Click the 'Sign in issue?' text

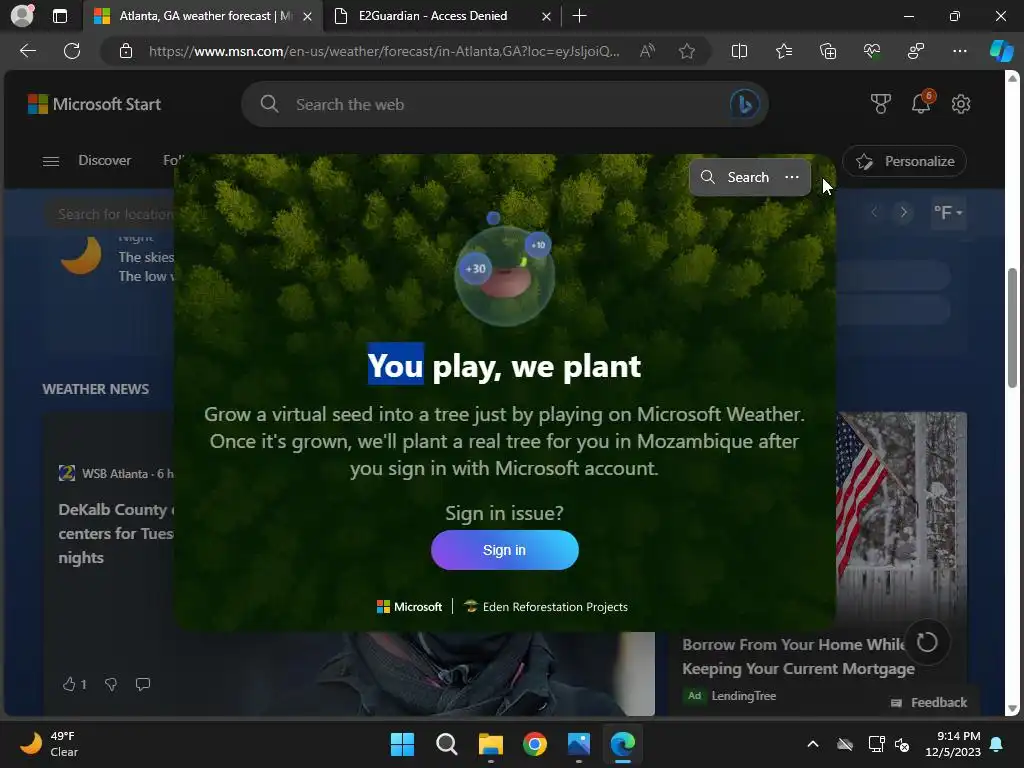(504, 513)
